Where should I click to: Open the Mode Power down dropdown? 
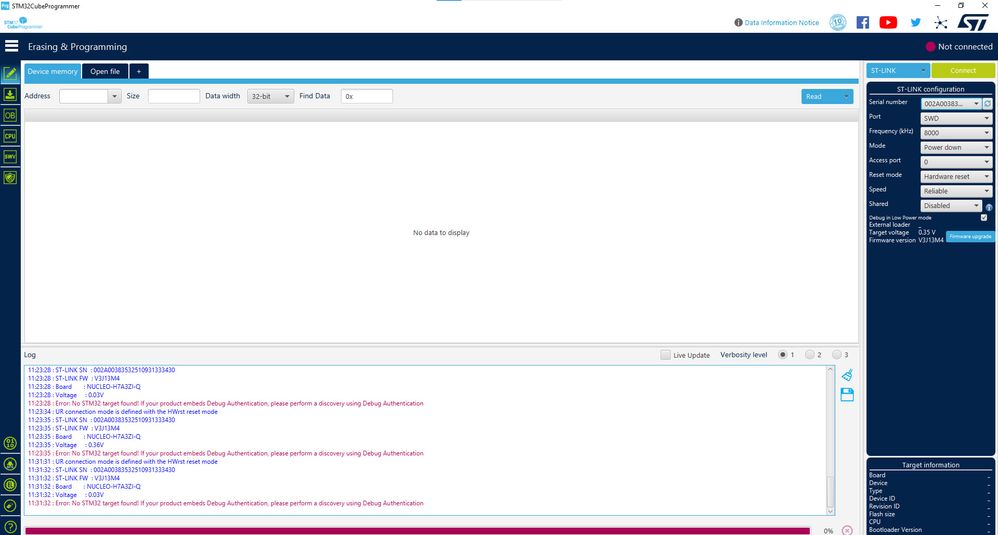[956, 147]
